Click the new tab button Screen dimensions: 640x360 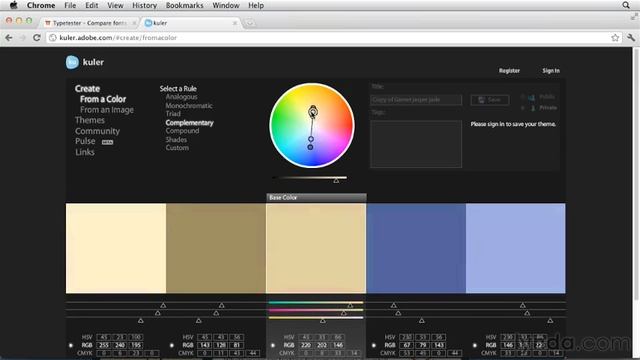pos(249,23)
